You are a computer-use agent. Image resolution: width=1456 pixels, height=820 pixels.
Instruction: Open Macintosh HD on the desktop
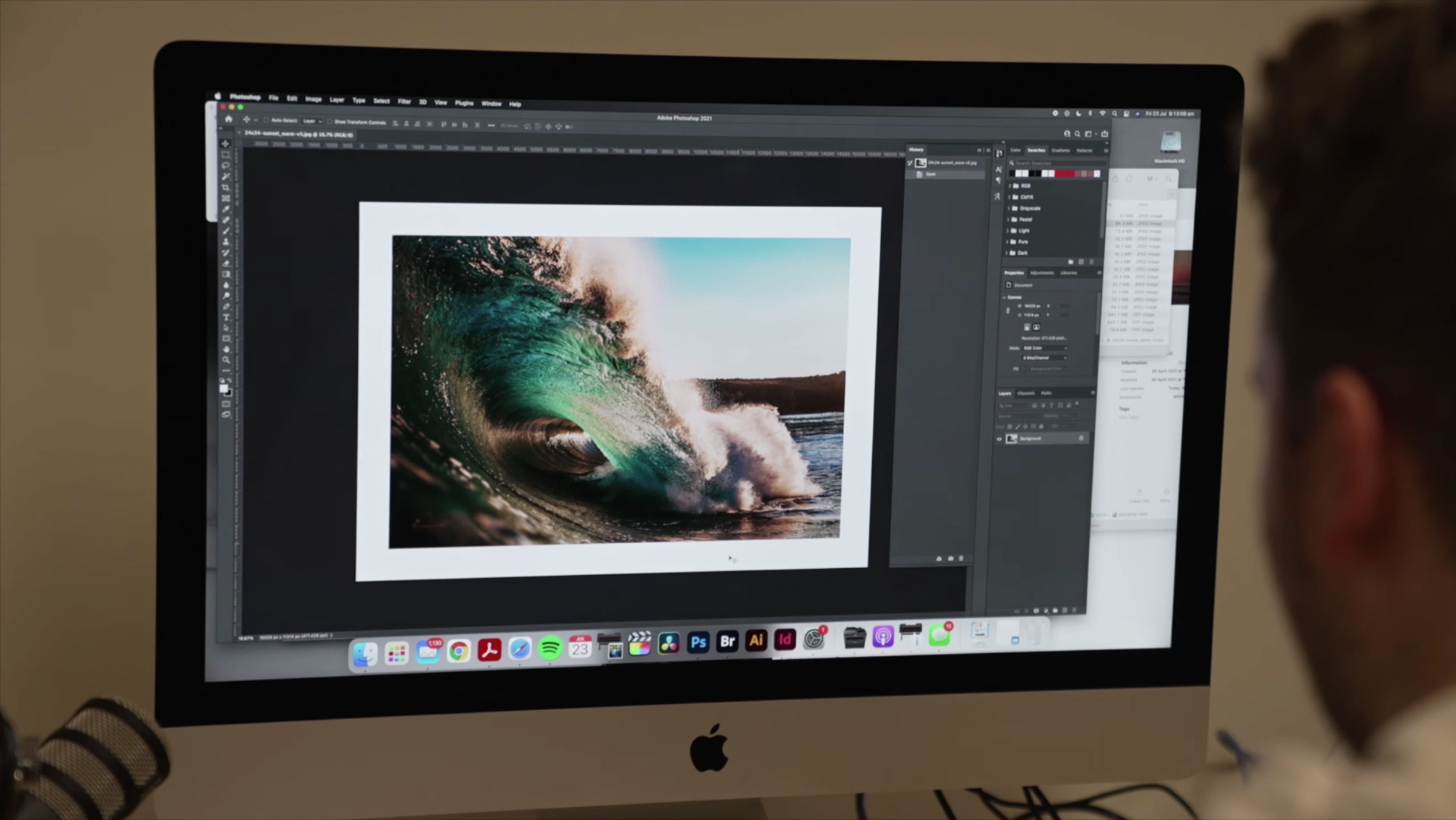point(1170,147)
